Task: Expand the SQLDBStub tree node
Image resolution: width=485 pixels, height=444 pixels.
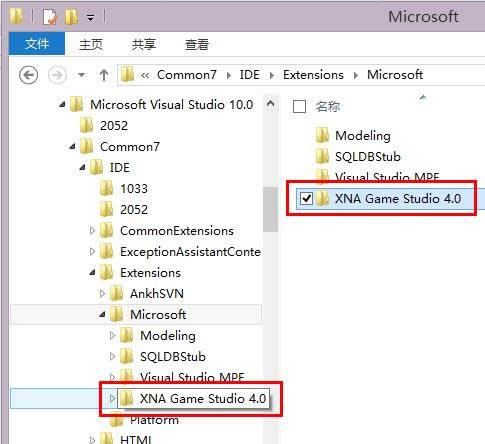Action: click(112, 357)
